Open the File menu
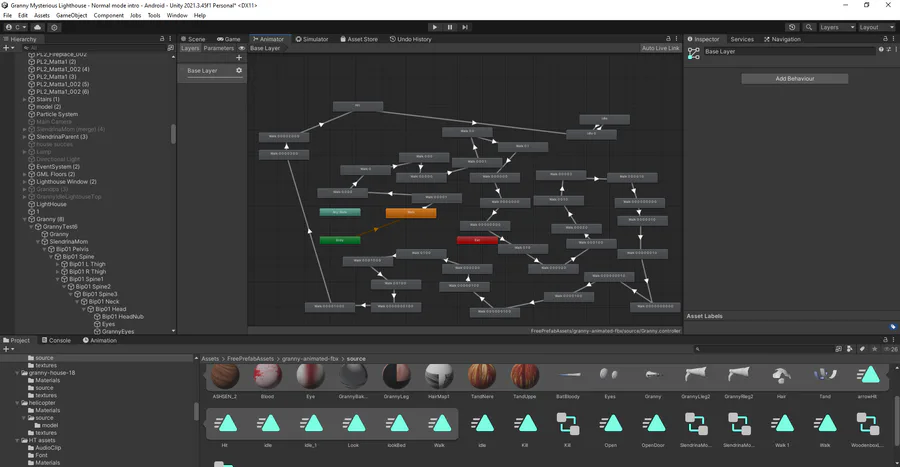Screen dimensions: 900x467 7,15
